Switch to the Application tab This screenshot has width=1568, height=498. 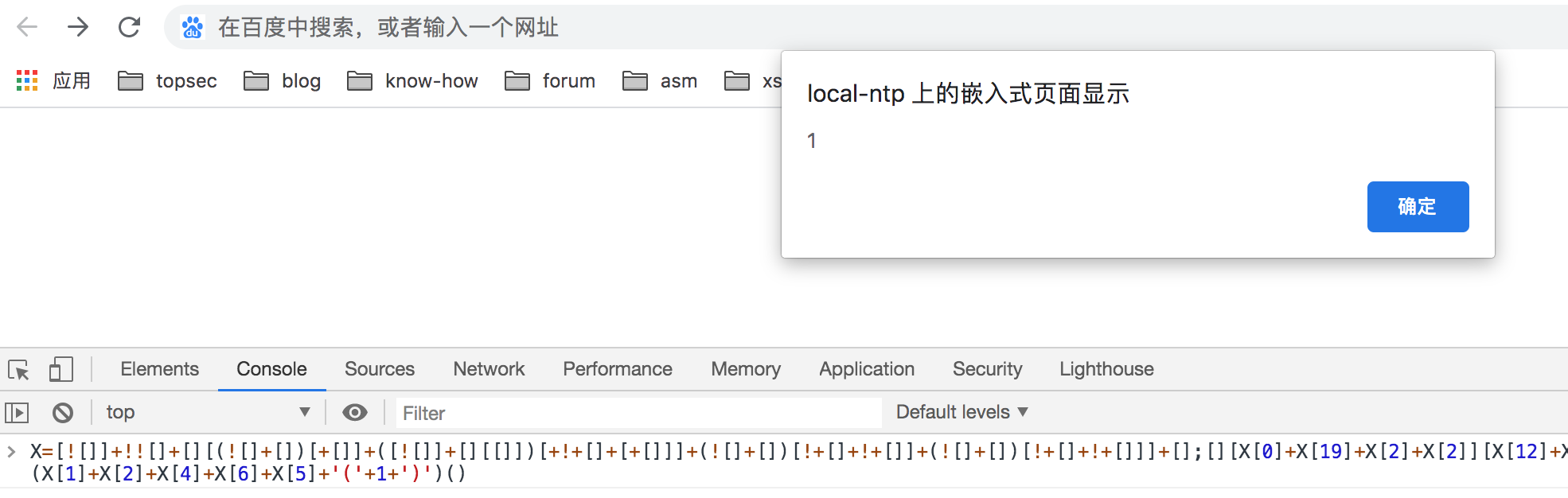coord(867,369)
